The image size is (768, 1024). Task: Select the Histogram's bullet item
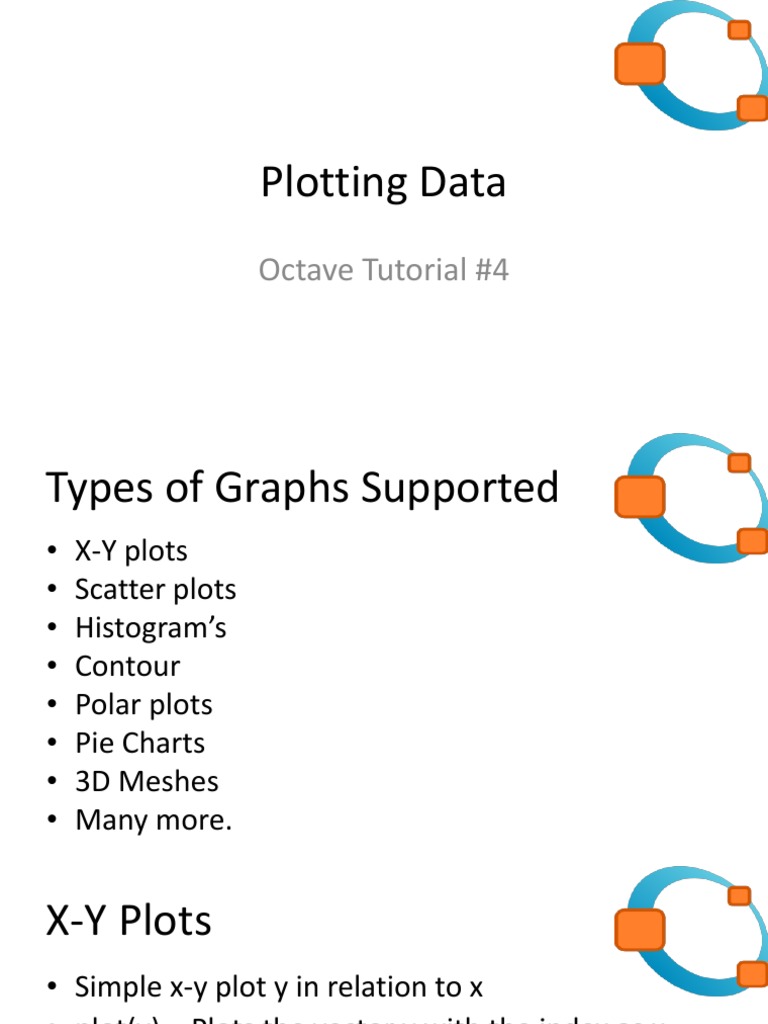pyautogui.click(x=151, y=628)
